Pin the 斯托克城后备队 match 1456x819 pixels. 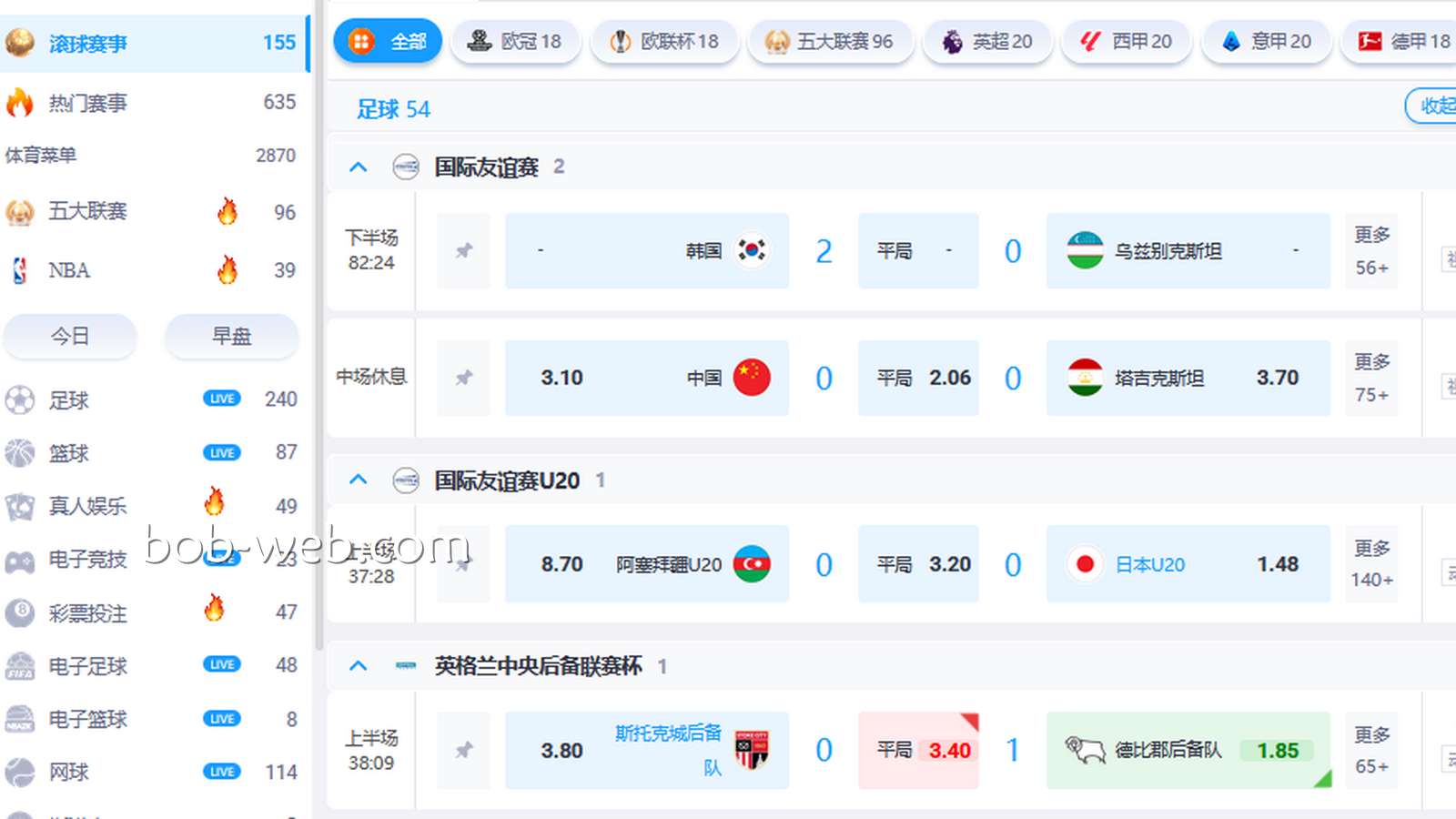[464, 750]
